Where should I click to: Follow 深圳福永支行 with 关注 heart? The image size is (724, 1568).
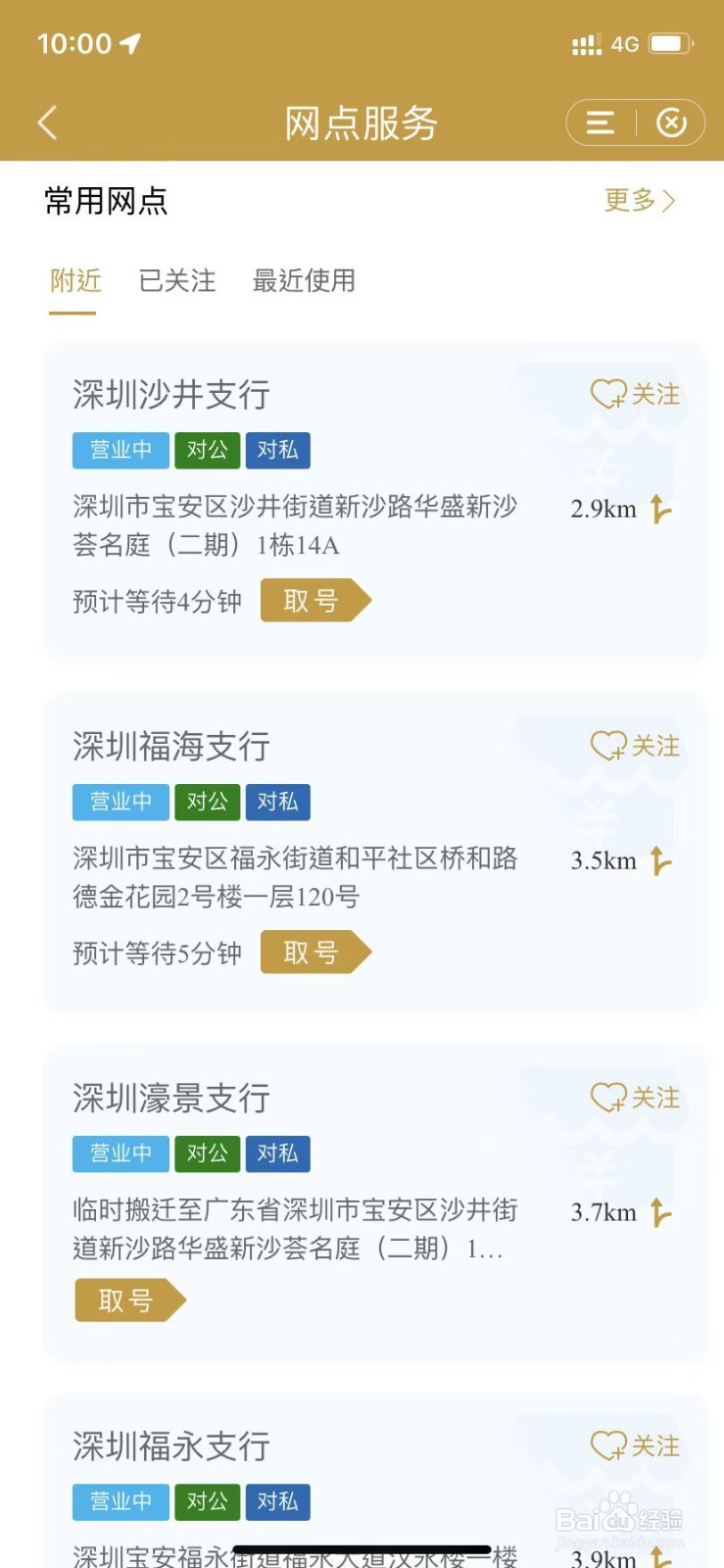(635, 1445)
